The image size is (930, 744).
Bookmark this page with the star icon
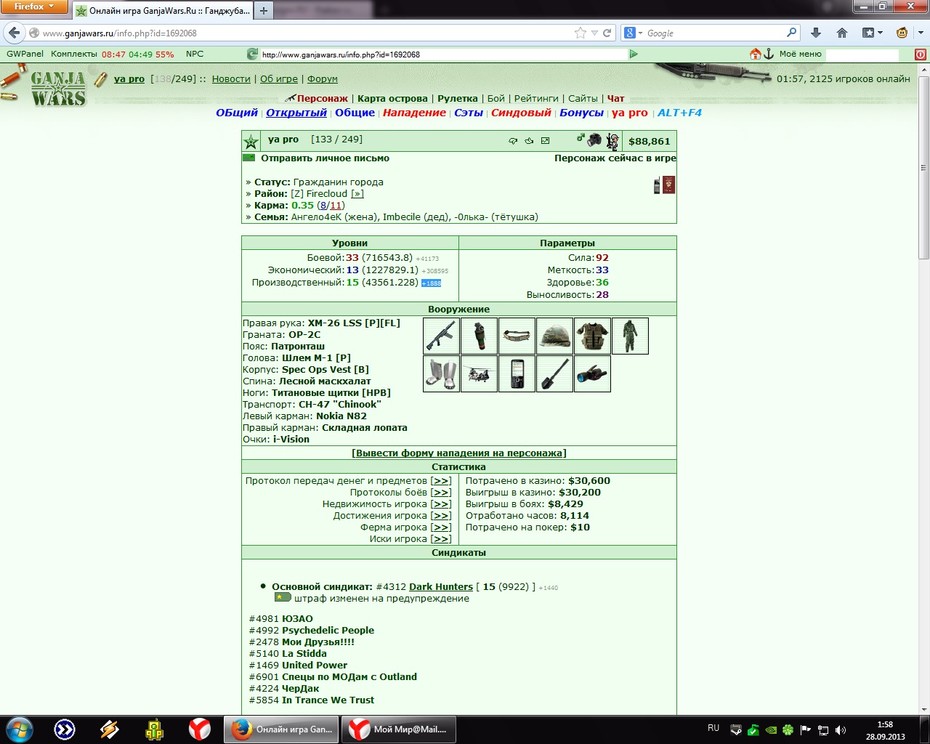(x=580, y=33)
